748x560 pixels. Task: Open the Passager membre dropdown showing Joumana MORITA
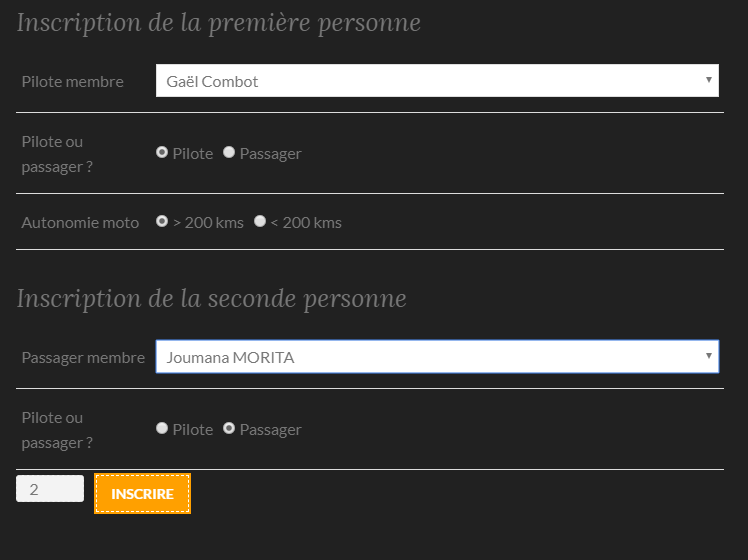(x=436, y=357)
